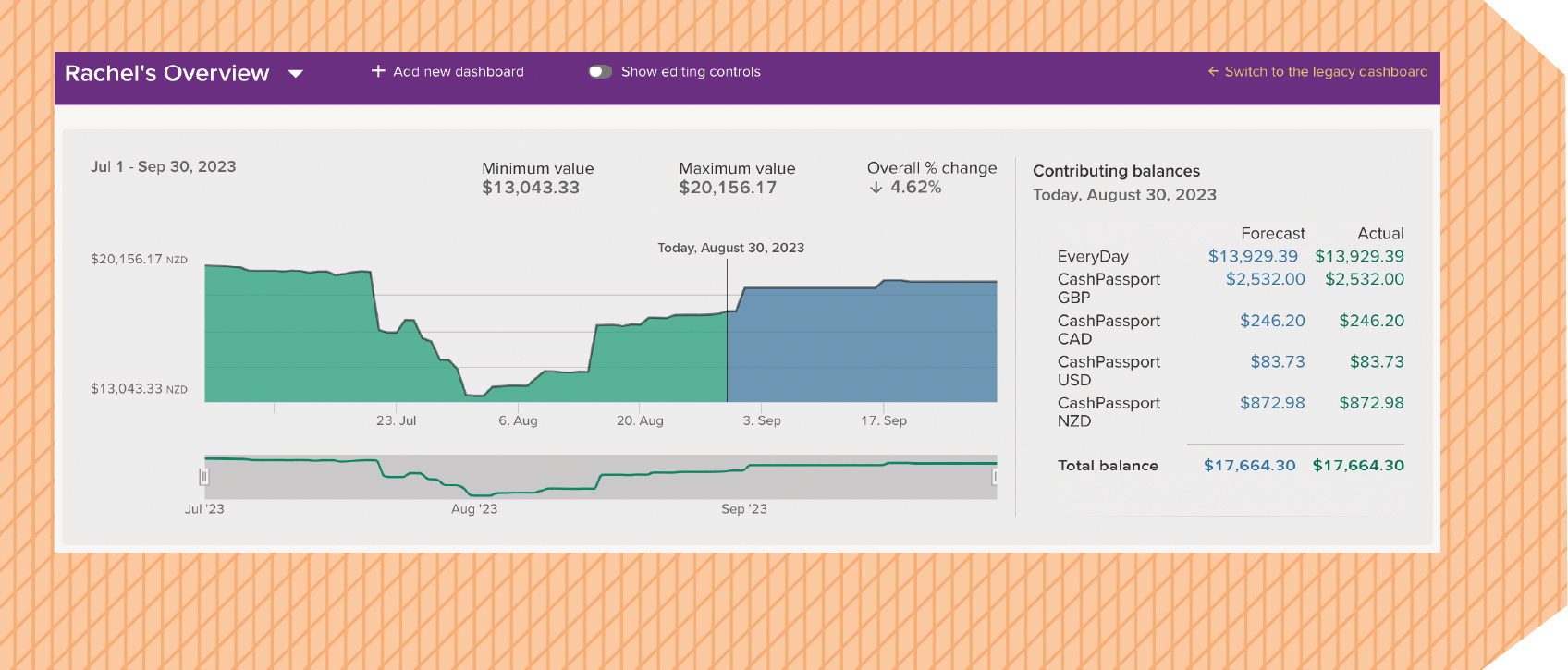The width and height of the screenshot is (1568, 670).
Task: Click the right handle of the range navigator
Action: pos(995,477)
